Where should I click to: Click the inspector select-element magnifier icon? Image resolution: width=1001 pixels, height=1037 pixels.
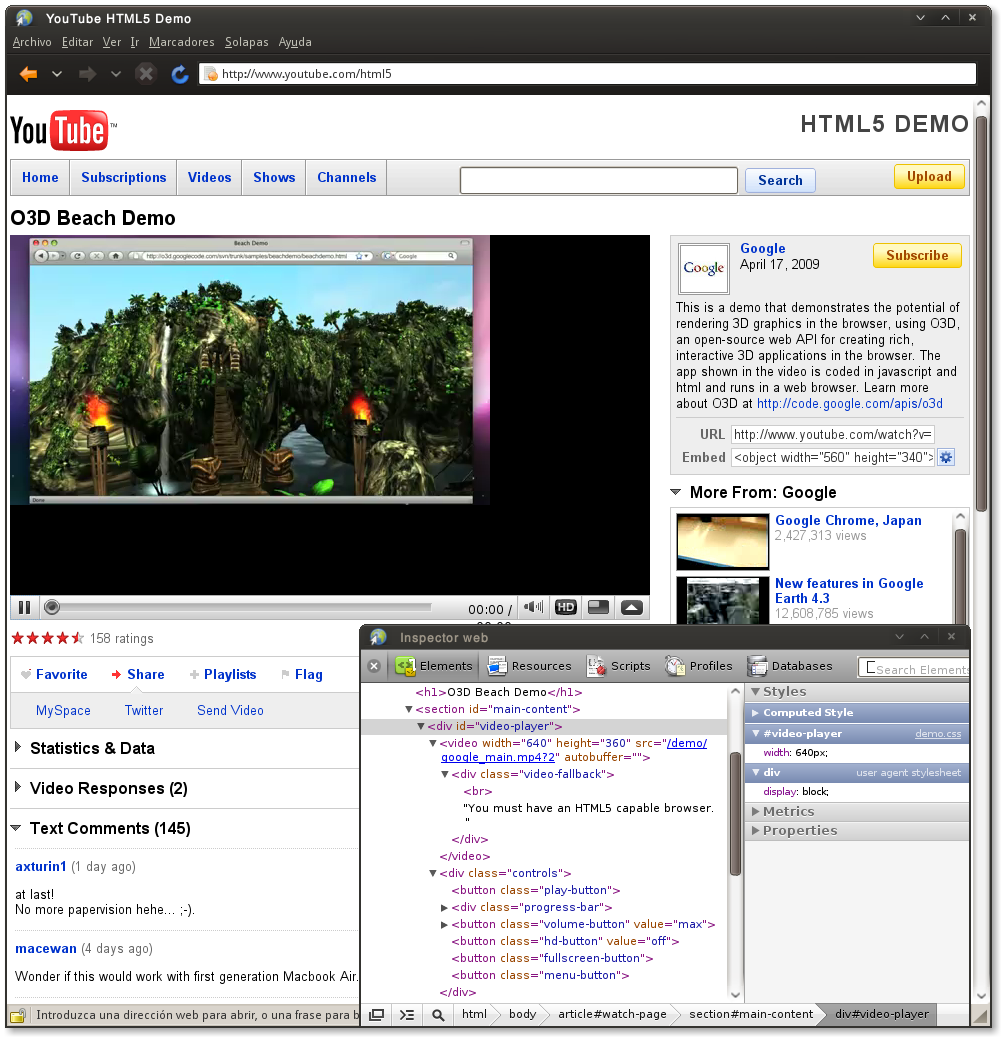coord(438,1015)
